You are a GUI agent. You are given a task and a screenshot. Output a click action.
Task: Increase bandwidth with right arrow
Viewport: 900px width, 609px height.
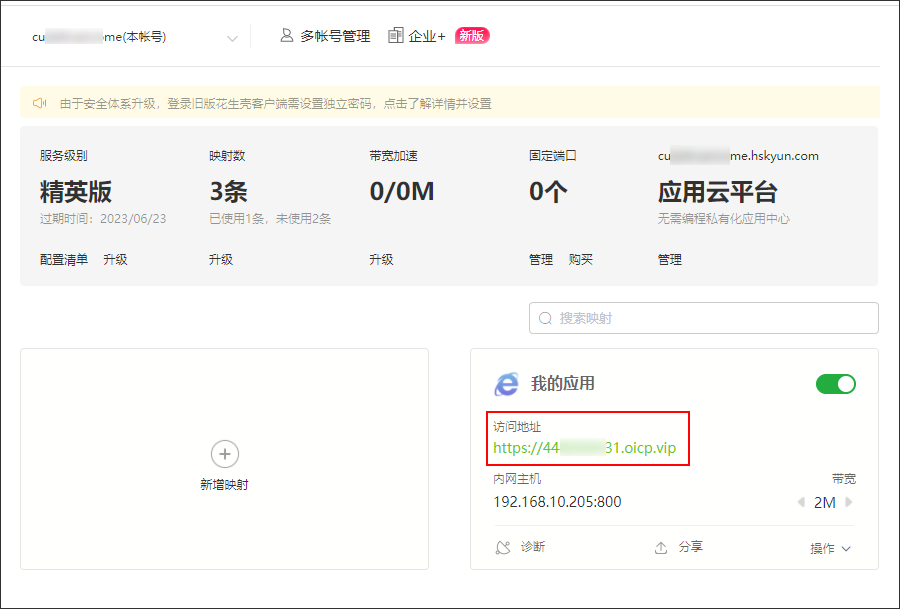849,502
